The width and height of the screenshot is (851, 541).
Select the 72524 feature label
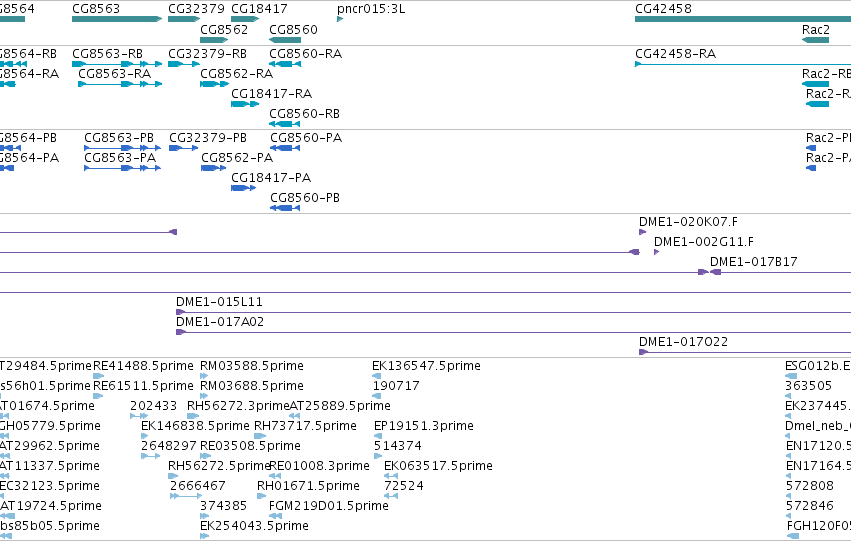[404, 487]
